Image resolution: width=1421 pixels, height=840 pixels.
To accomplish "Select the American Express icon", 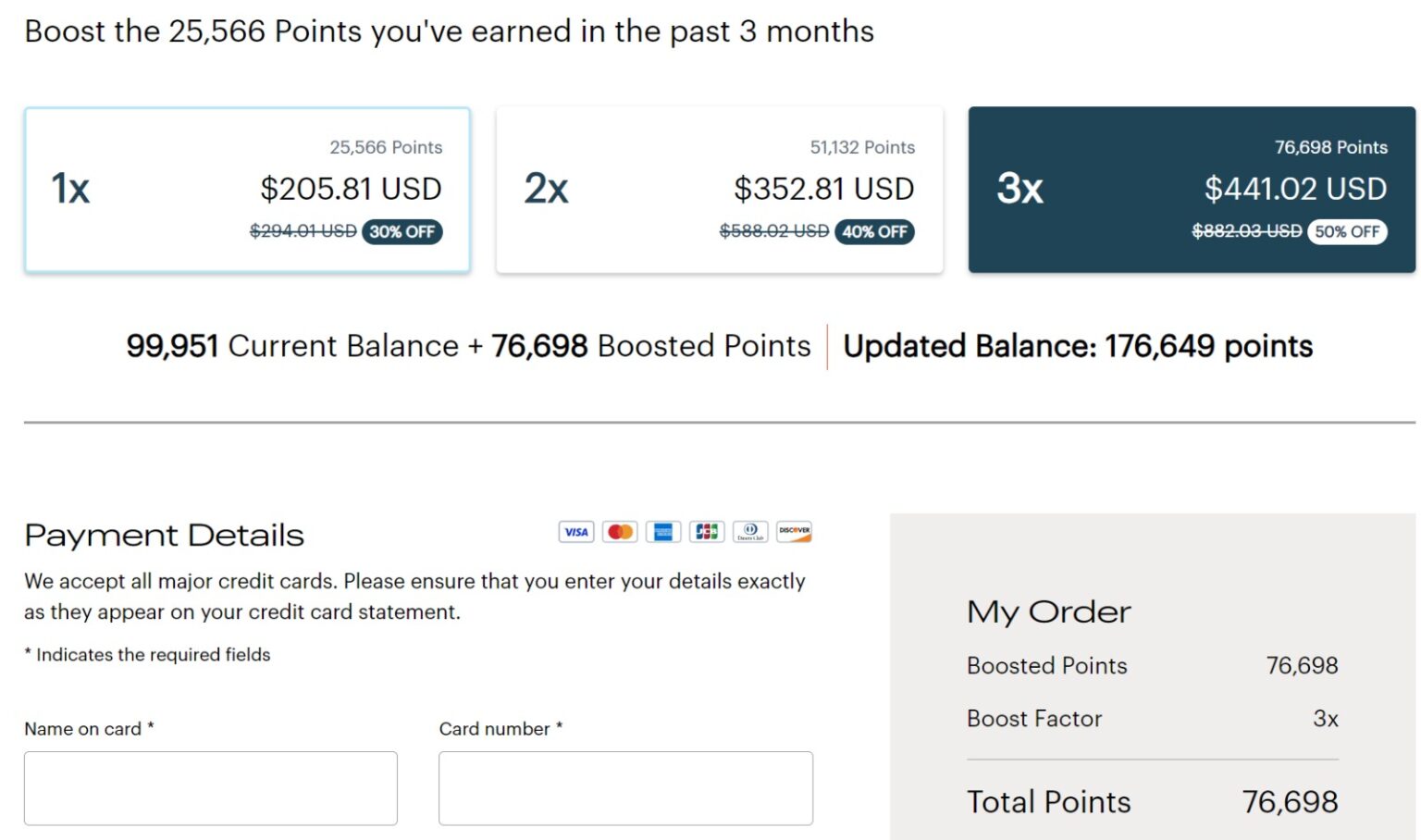I will 663,532.
